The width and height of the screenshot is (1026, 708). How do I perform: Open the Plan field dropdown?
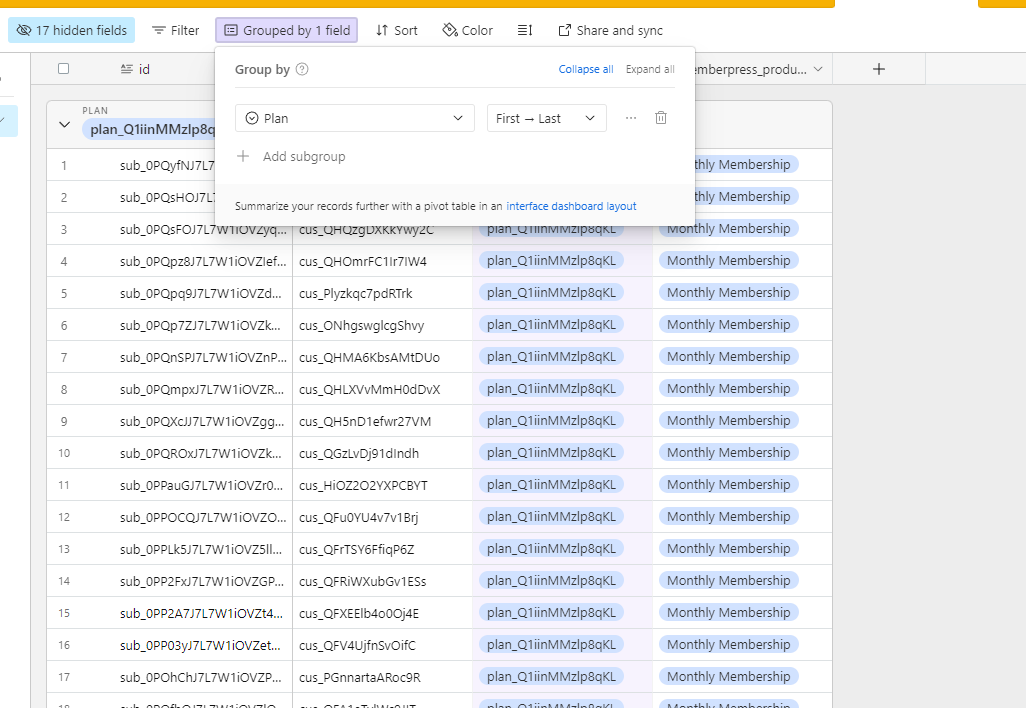tap(354, 118)
